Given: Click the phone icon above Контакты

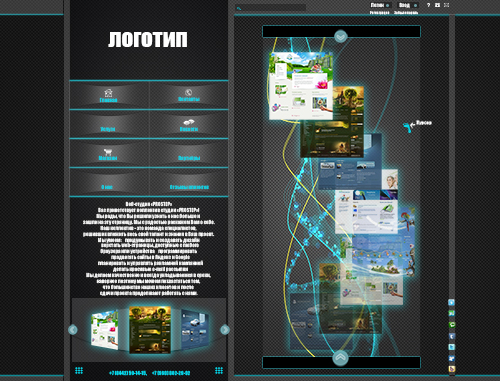Looking at the screenshot, I should coord(188,92).
